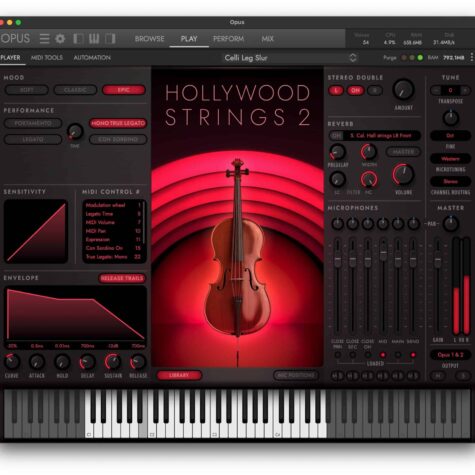Click the Reverb Predelay knob
Image resolution: width=475 pixels, height=475 pixels.
[x=338, y=152]
